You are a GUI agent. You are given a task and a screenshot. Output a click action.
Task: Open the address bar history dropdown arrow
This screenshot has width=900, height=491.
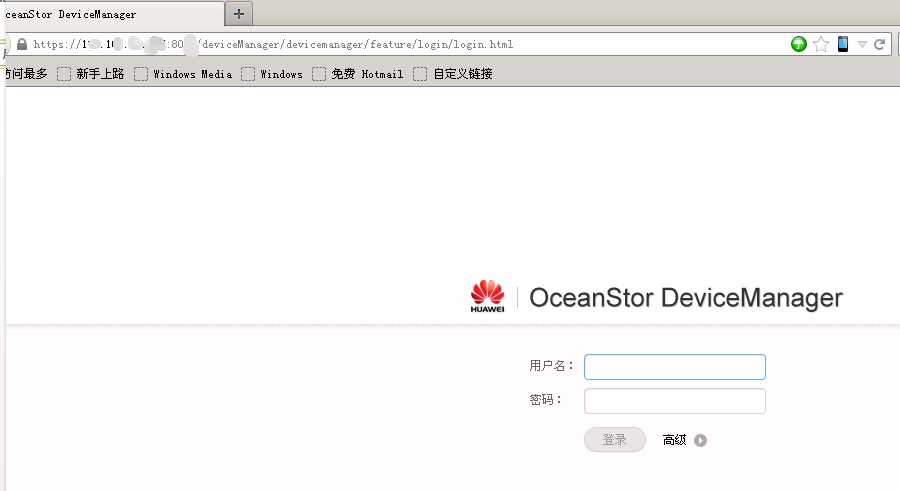[x=862, y=44]
